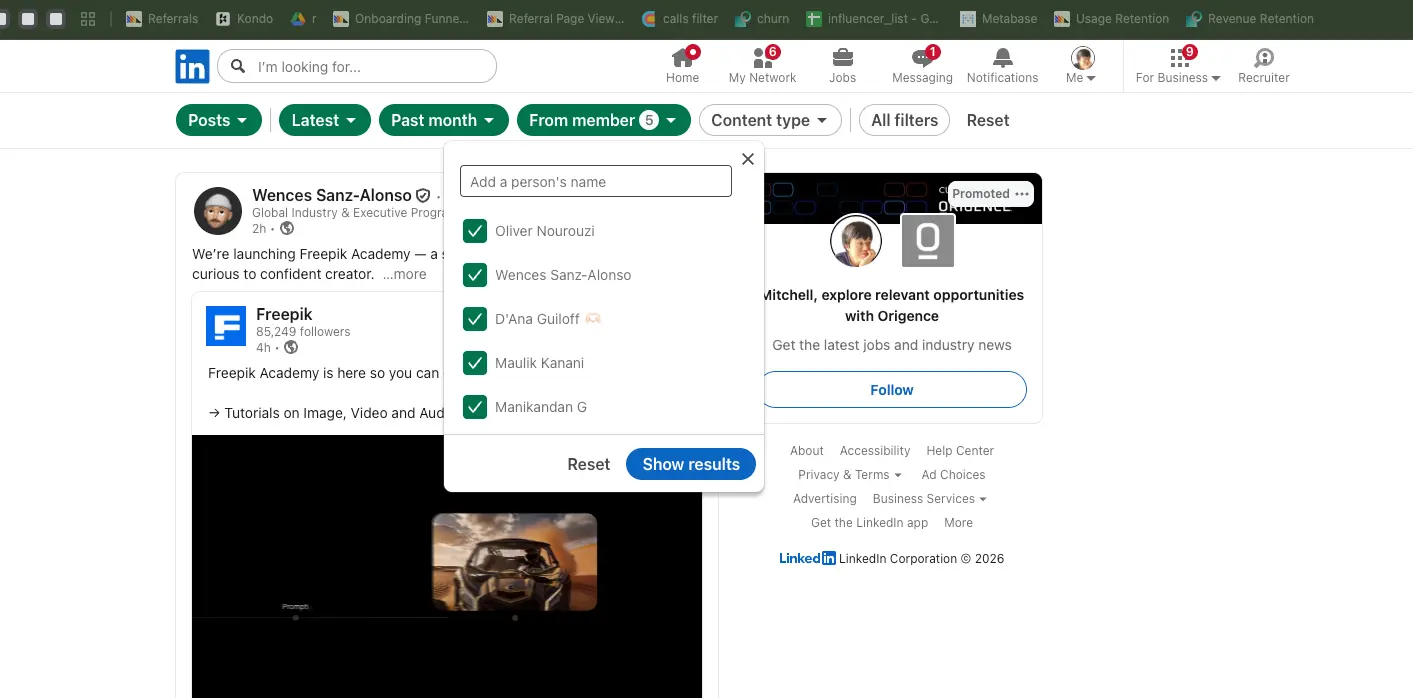Open the Posts filter dropdown
Screen dimensions: 1413x698
coord(219,120)
